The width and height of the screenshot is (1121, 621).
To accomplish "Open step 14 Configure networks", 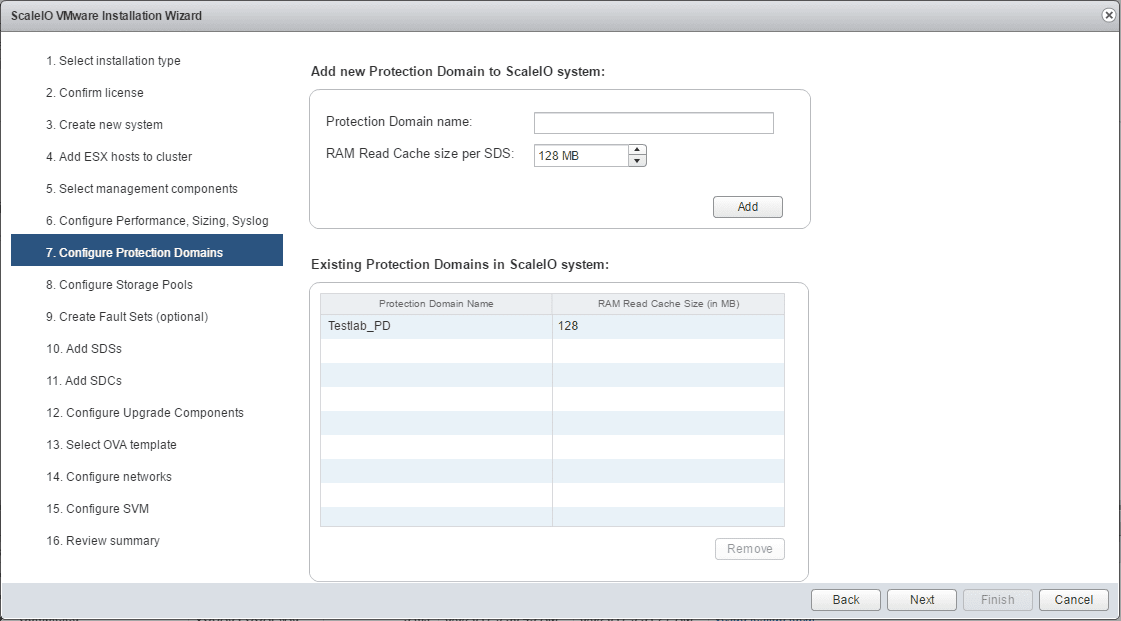I will [x=109, y=477].
